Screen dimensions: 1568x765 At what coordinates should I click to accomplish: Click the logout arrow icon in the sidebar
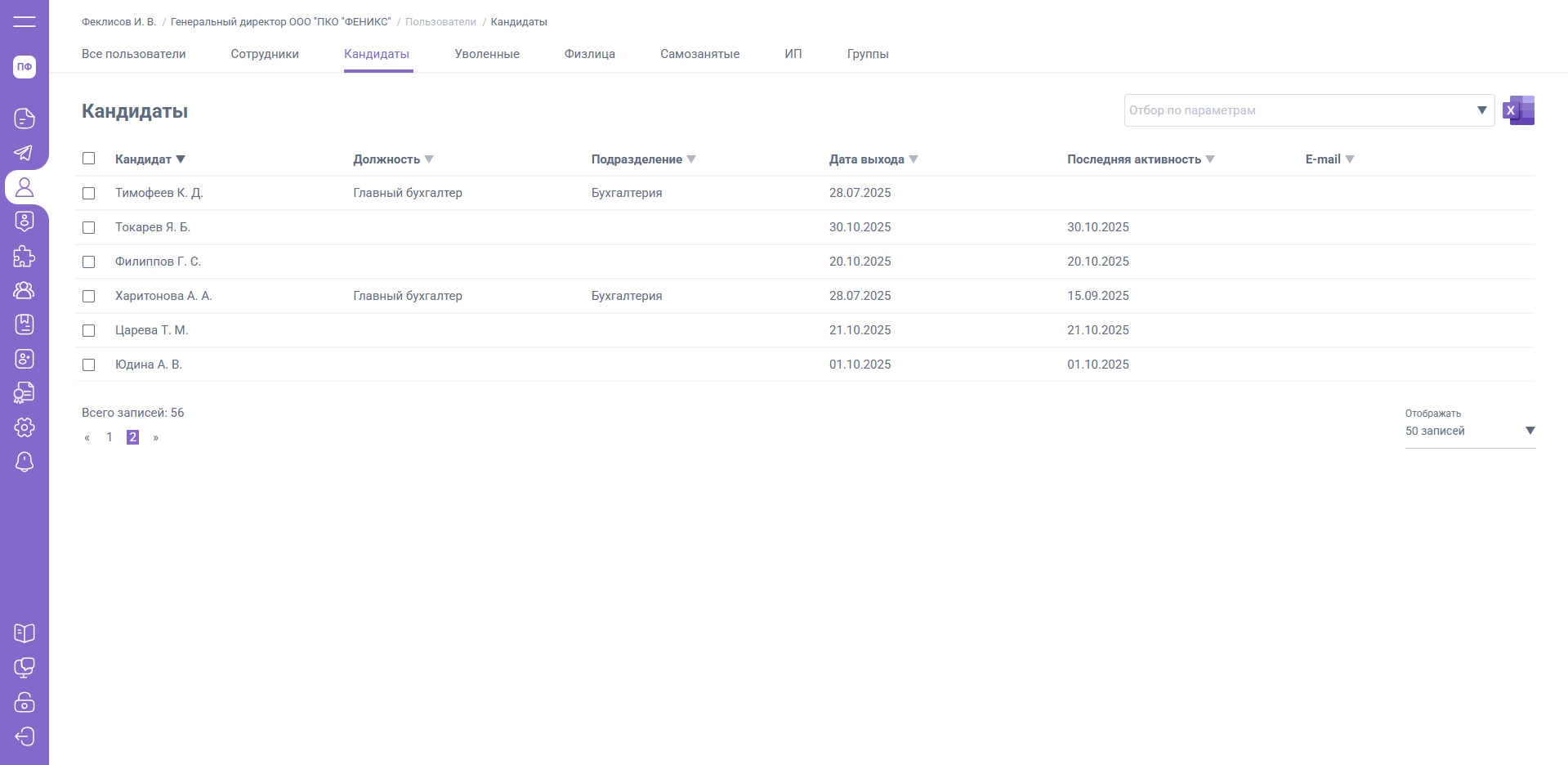coord(25,736)
